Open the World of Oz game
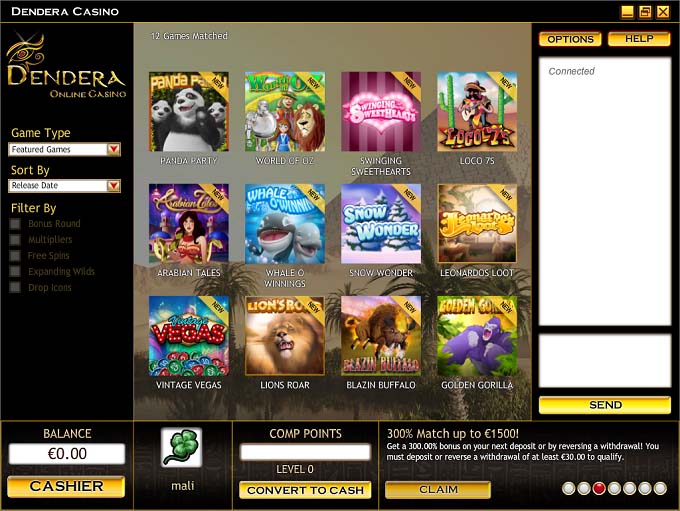This screenshot has height=511, width=680. click(285, 111)
